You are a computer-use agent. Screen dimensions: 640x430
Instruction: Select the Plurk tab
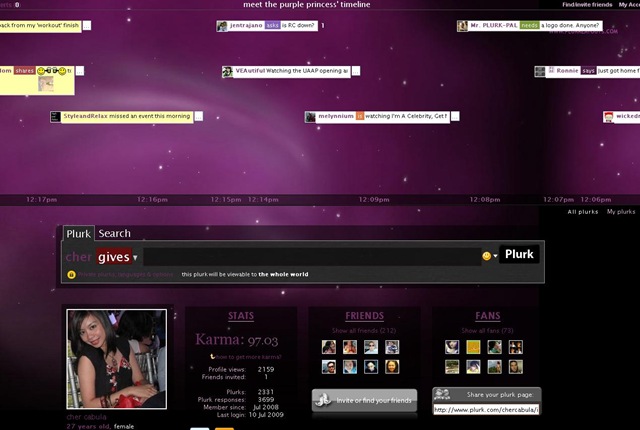pos(78,233)
